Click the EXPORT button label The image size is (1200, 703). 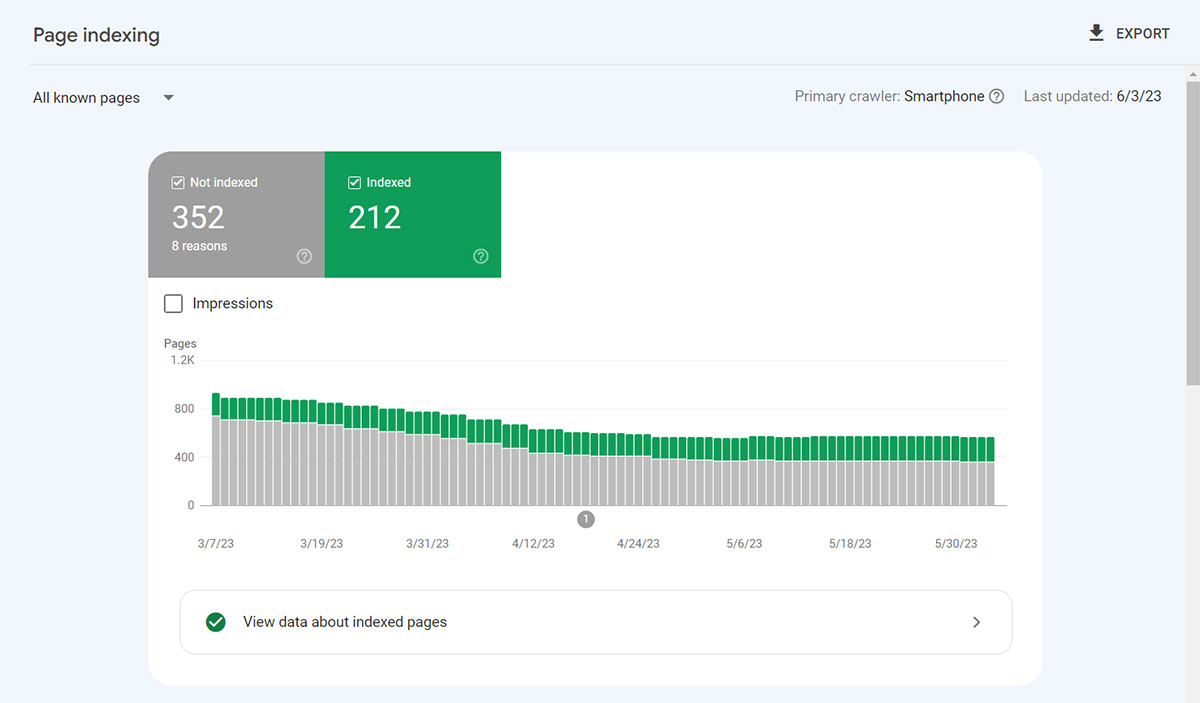(1143, 34)
